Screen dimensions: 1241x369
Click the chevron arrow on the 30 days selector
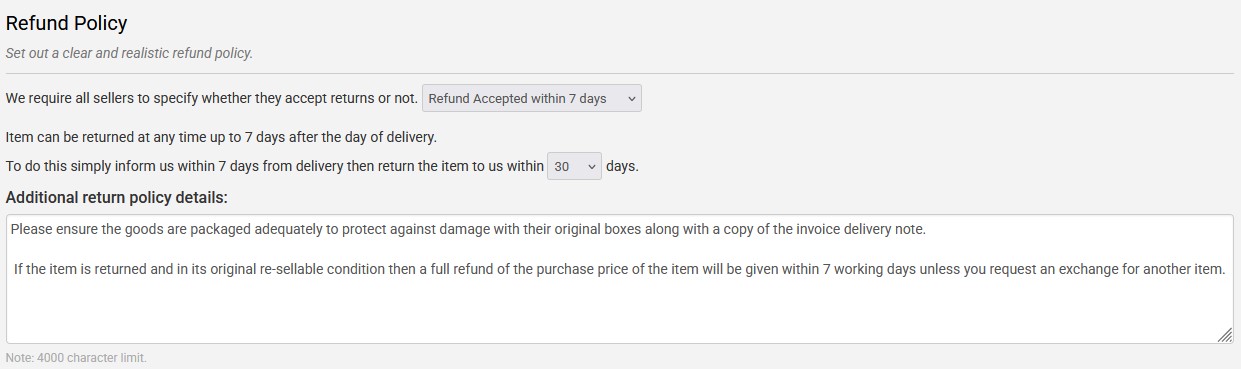tap(591, 166)
